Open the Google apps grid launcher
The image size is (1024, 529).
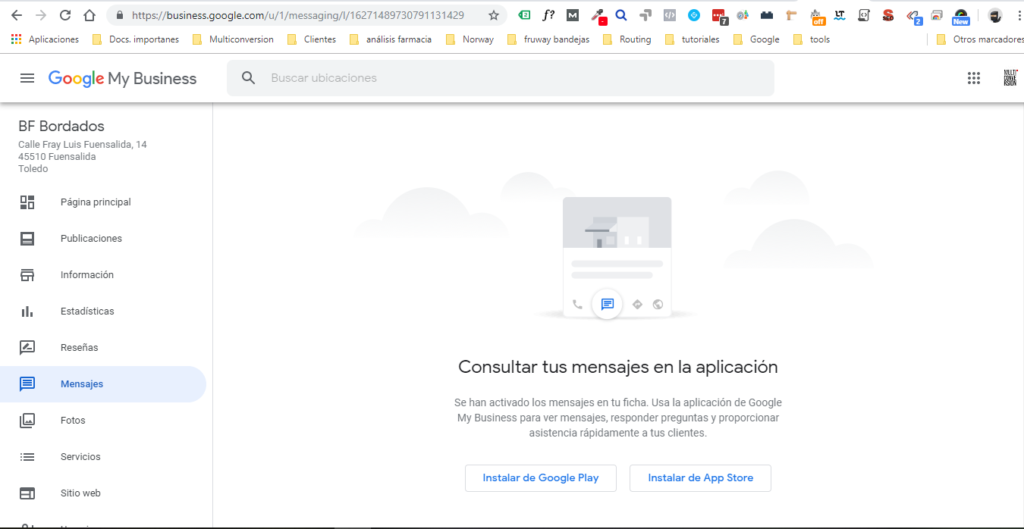tap(974, 78)
